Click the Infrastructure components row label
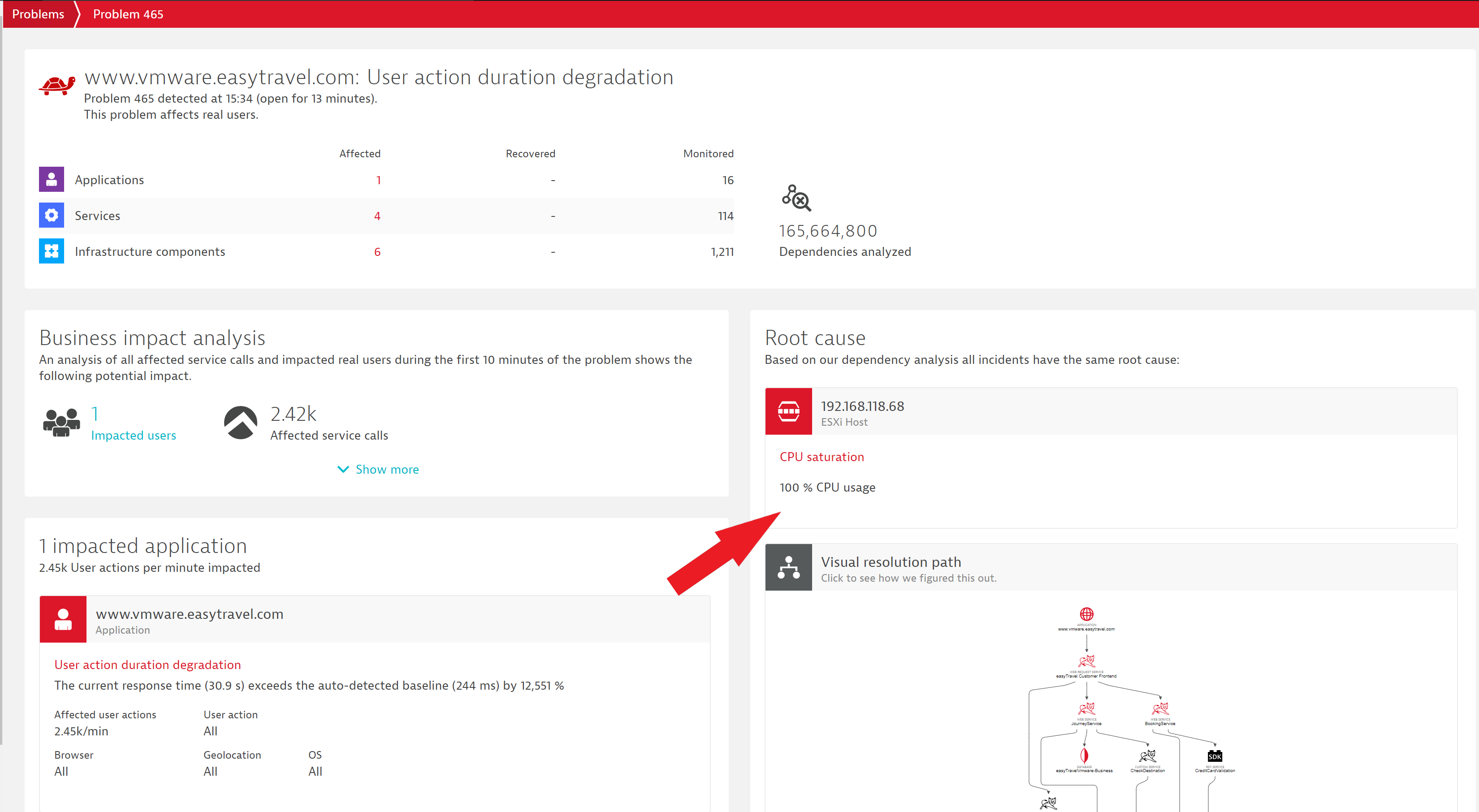 (150, 251)
